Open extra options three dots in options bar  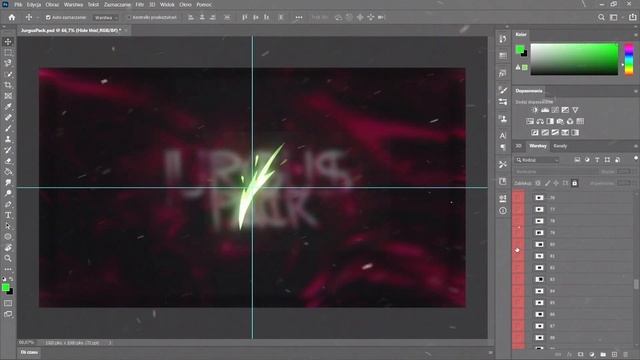(x=299, y=17)
